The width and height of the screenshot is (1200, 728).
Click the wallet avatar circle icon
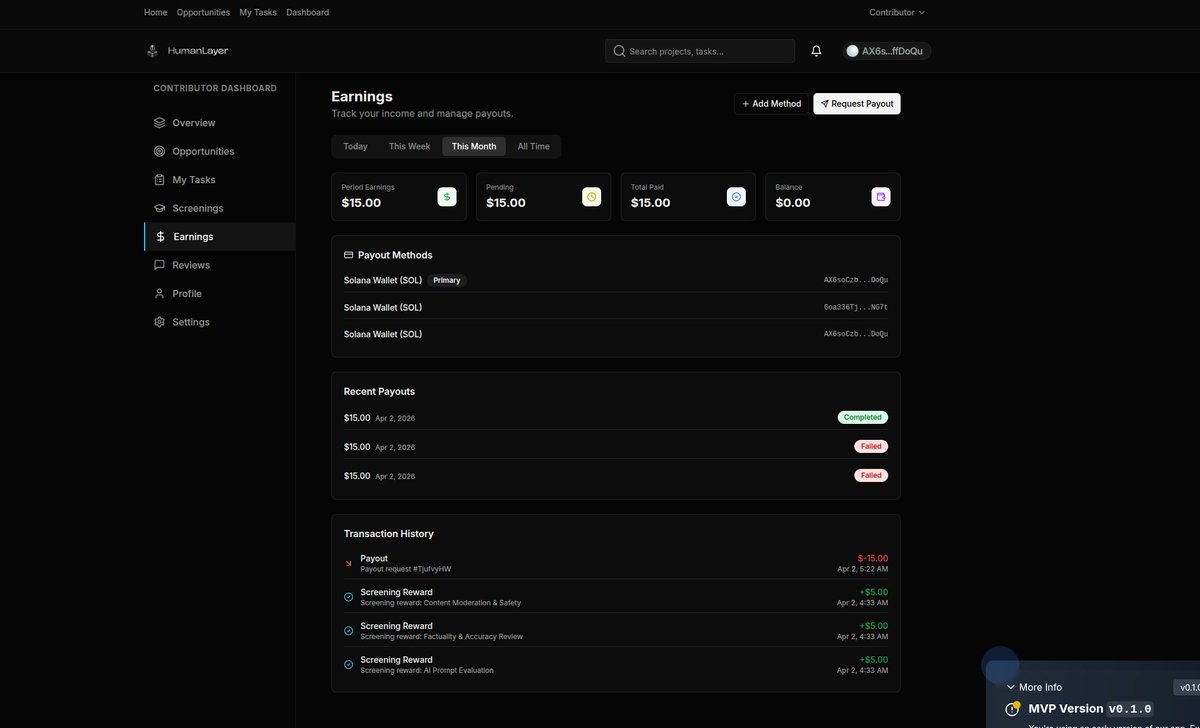(x=852, y=51)
